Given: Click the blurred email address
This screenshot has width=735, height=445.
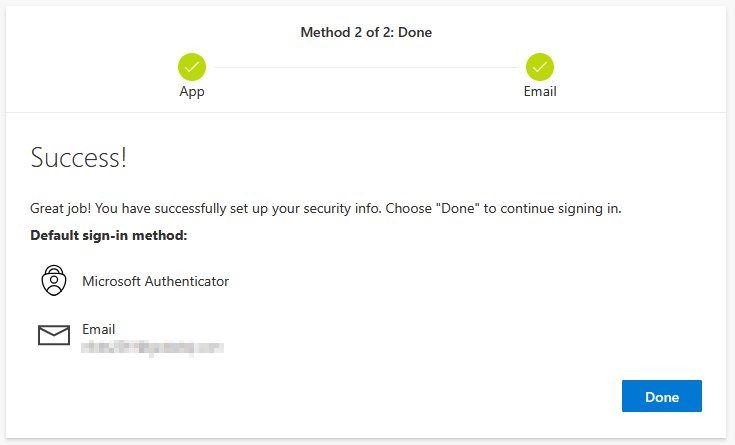Looking at the screenshot, I should coord(152,347).
